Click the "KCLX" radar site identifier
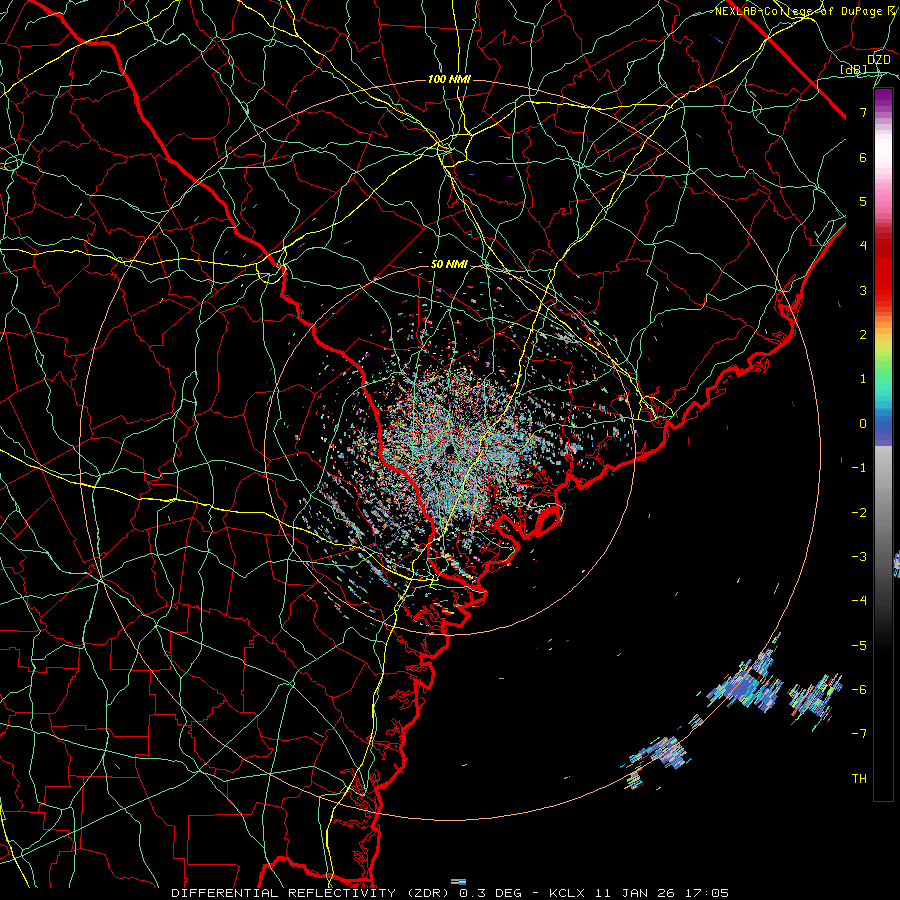 point(567,893)
